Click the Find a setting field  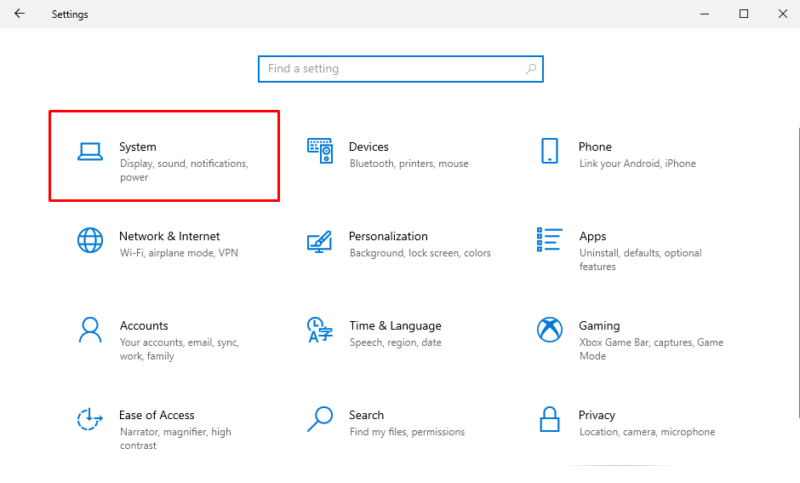[x=390, y=69]
